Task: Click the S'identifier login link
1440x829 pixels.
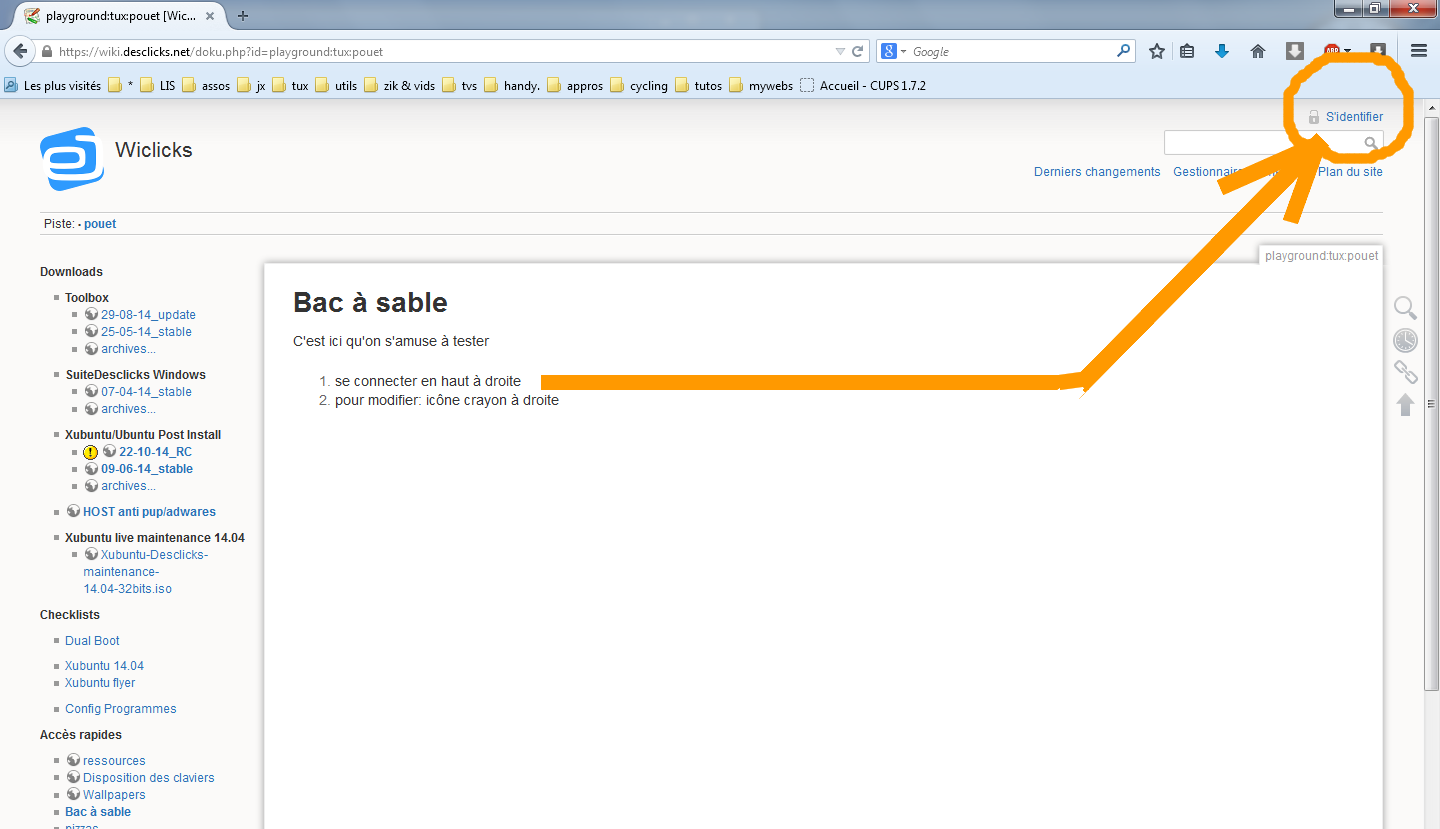Action: (x=1354, y=117)
